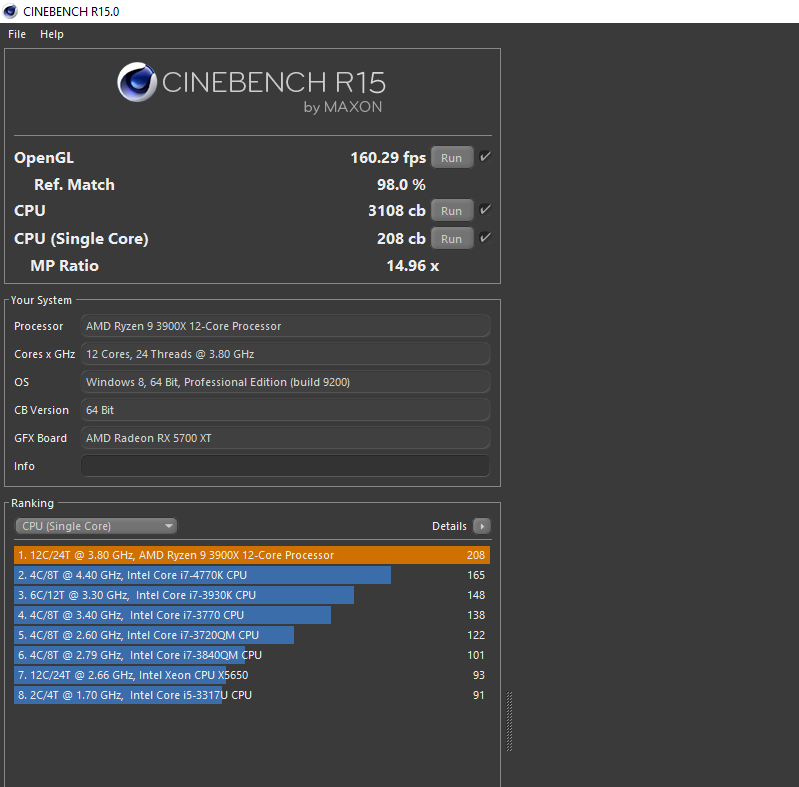Run the CPU (Single Core) benchmark
This screenshot has width=799, height=787.
[451, 239]
